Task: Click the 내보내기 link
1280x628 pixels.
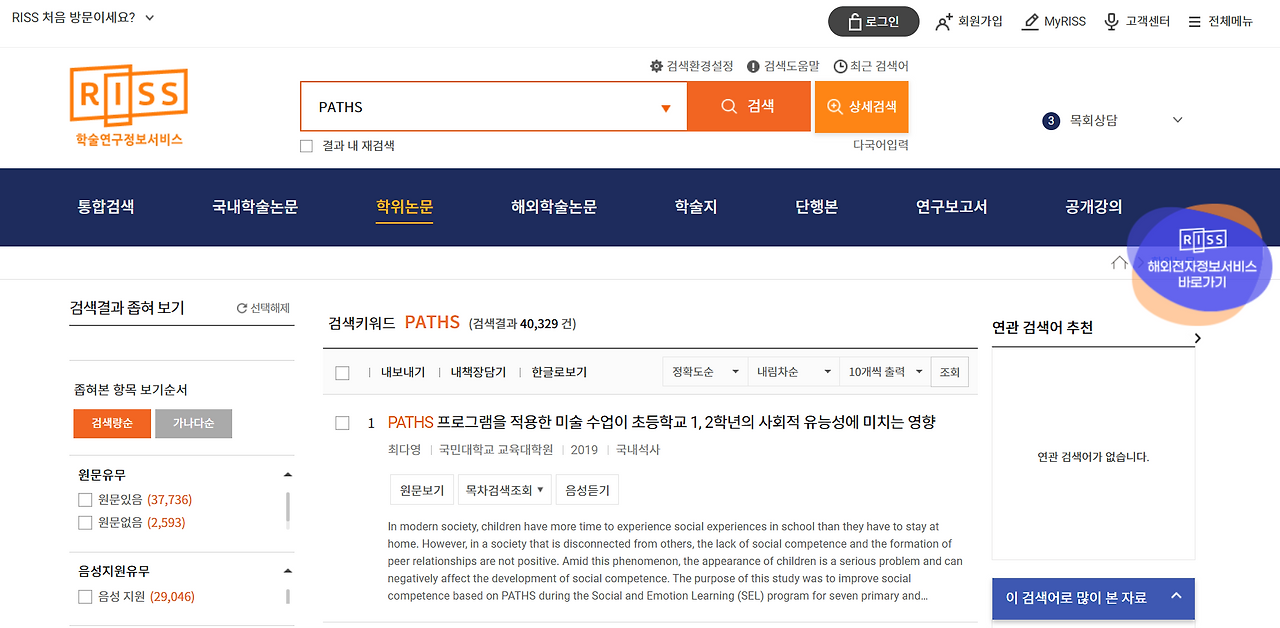Action: [403, 372]
